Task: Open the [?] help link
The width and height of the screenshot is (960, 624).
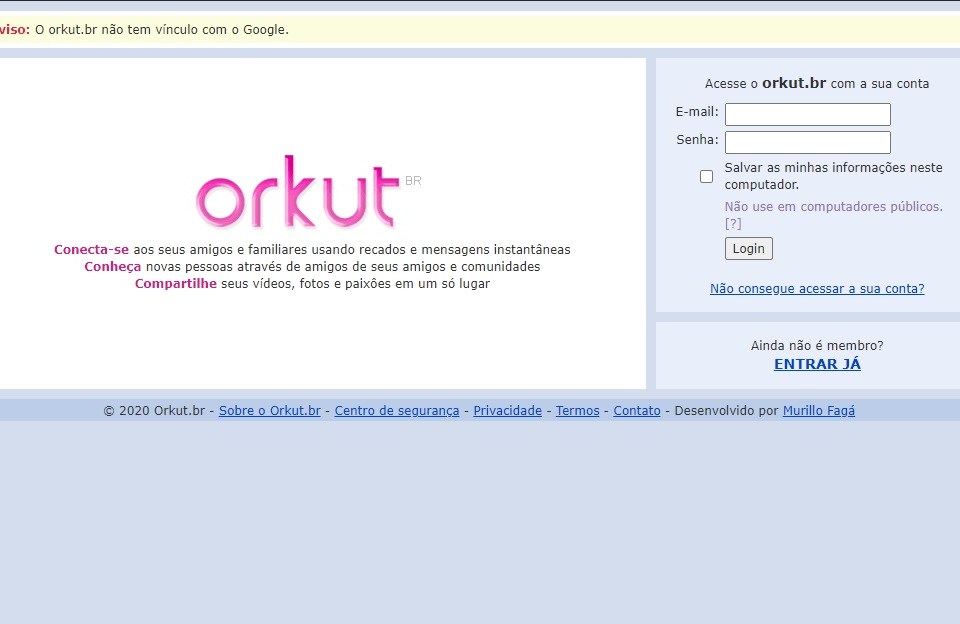Action: tap(733, 224)
